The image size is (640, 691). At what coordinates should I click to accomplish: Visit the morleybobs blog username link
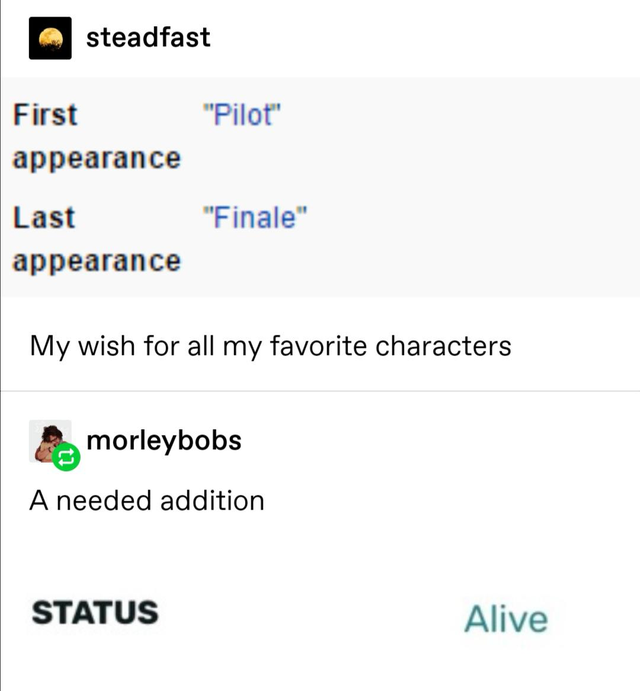click(164, 440)
